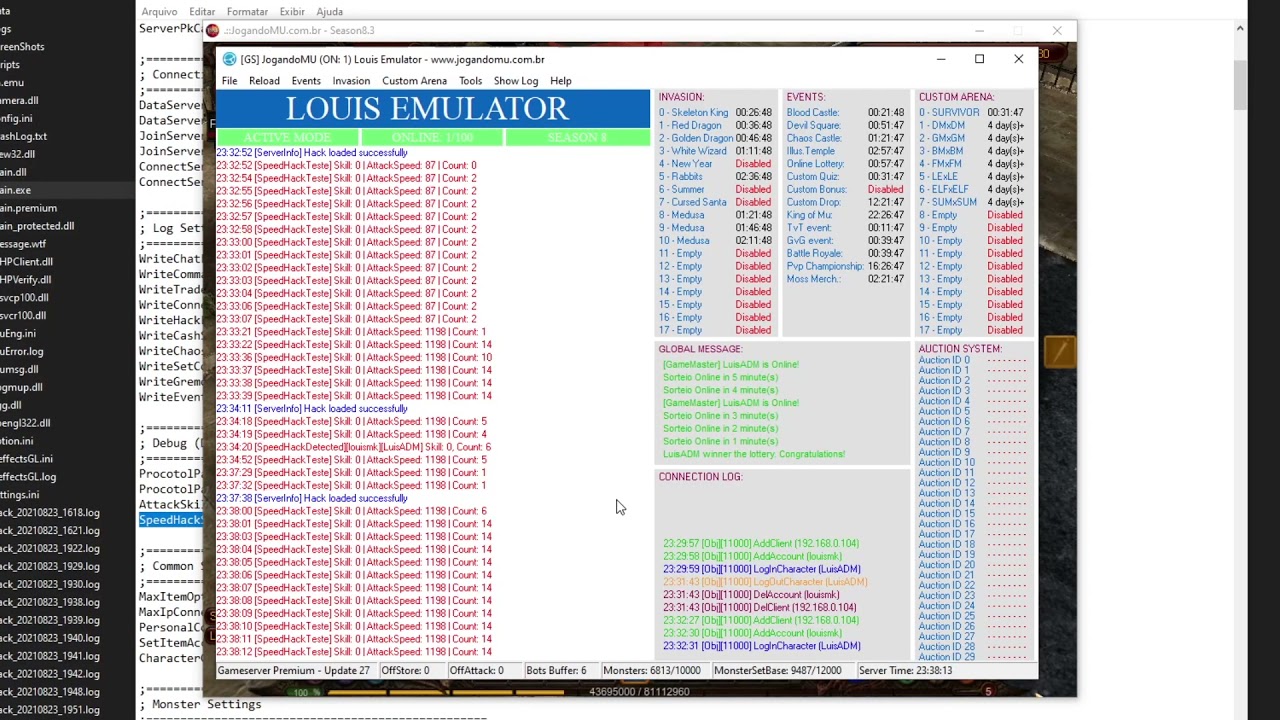
Task: Open Notepad's Formatar menu
Action: click(247, 12)
